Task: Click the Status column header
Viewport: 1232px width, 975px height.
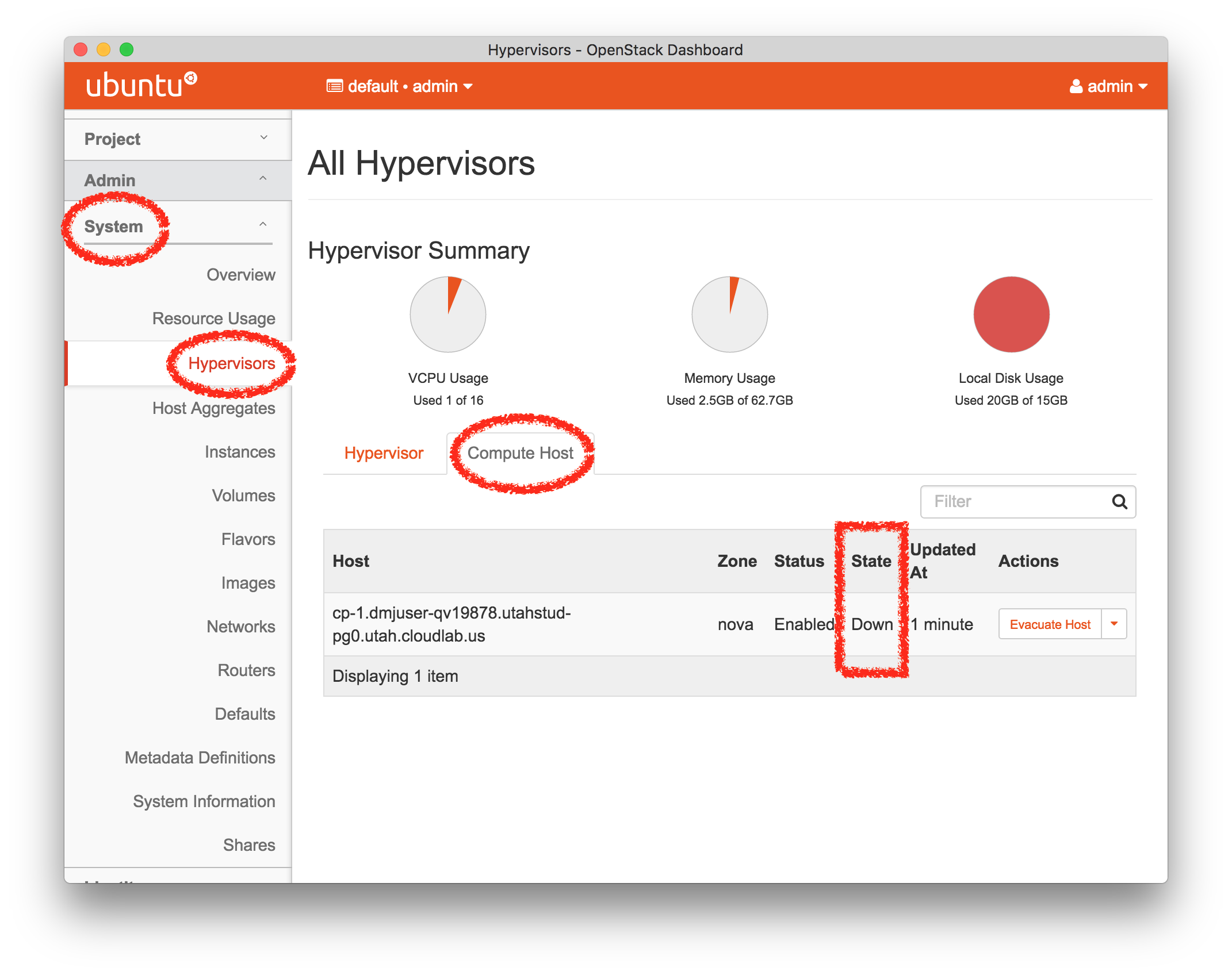Action: (799, 561)
